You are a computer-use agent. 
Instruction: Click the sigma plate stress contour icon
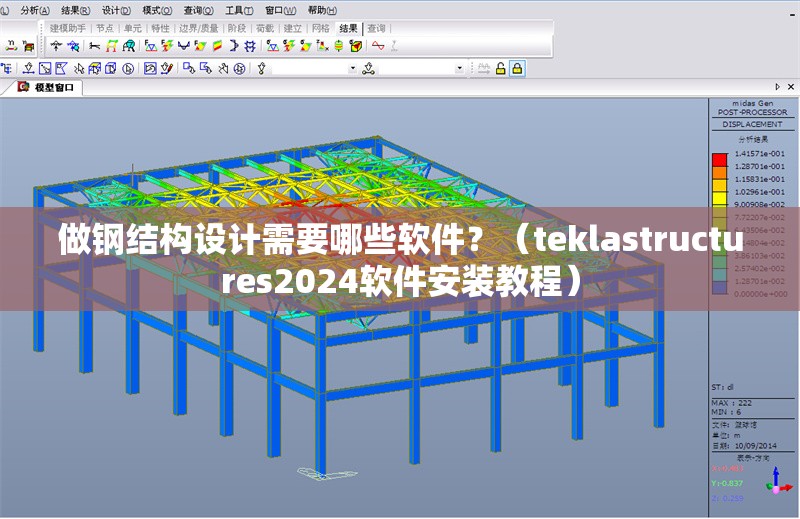pos(306,46)
